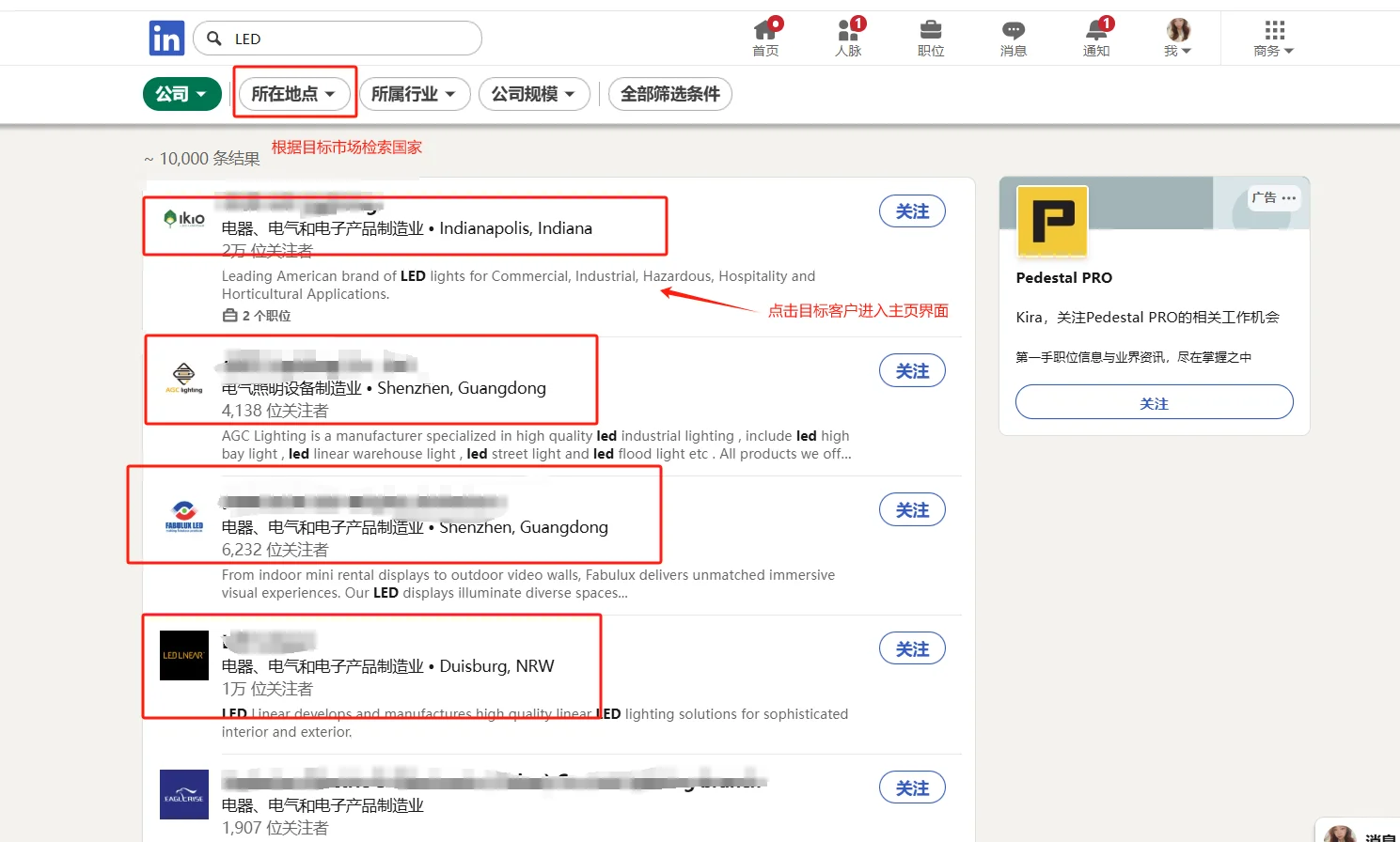Open 全部筛选条件 all filters
Image resolution: width=1400 pixels, height=842 pixels.
pyautogui.click(x=669, y=94)
